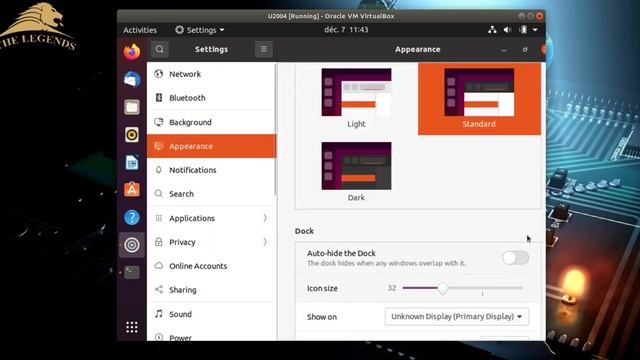Expand Privacy submenu chevron
This screenshot has width=640, height=360.
click(265, 242)
